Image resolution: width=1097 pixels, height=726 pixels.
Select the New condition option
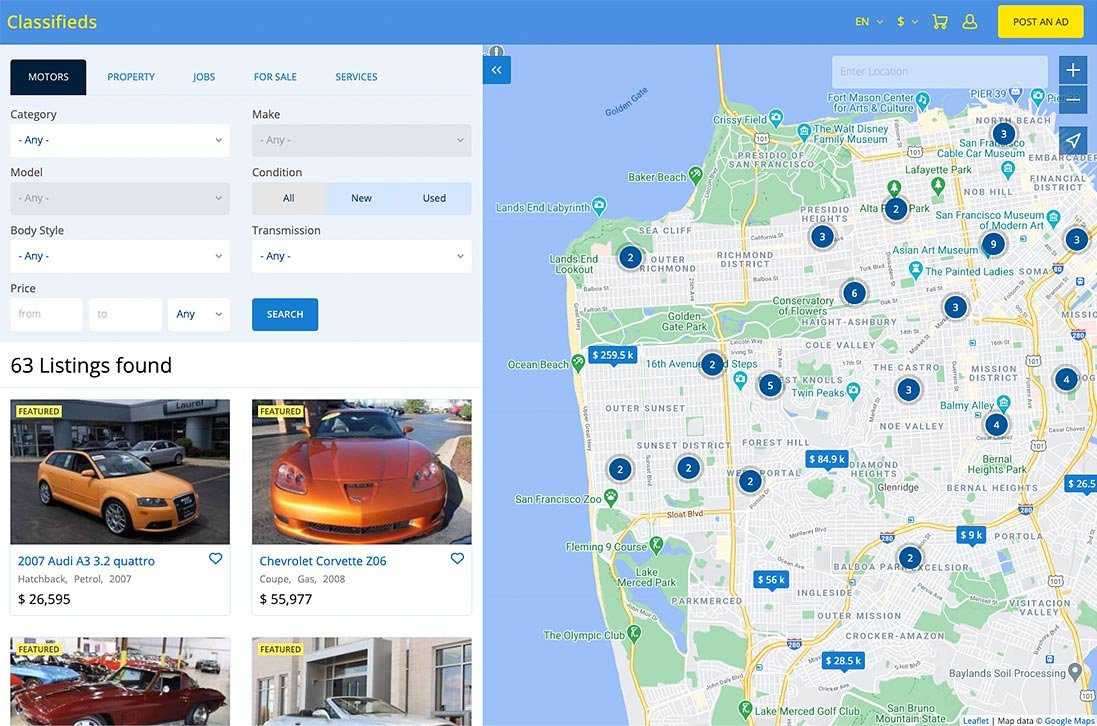click(361, 199)
